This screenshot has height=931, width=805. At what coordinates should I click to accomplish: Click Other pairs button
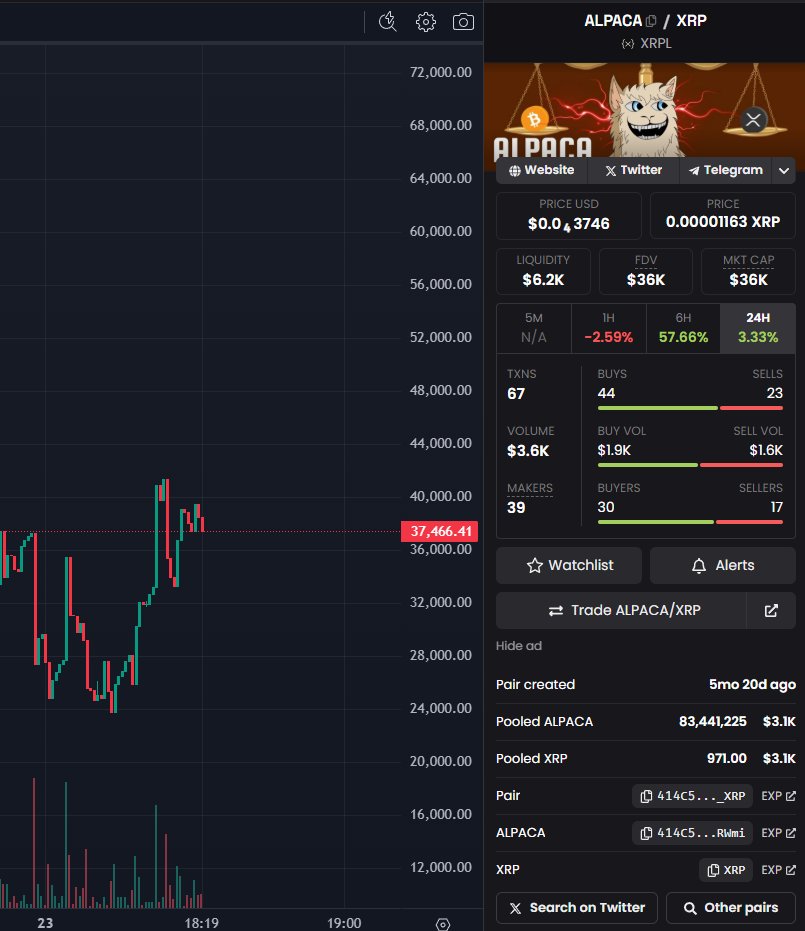[x=731, y=908]
